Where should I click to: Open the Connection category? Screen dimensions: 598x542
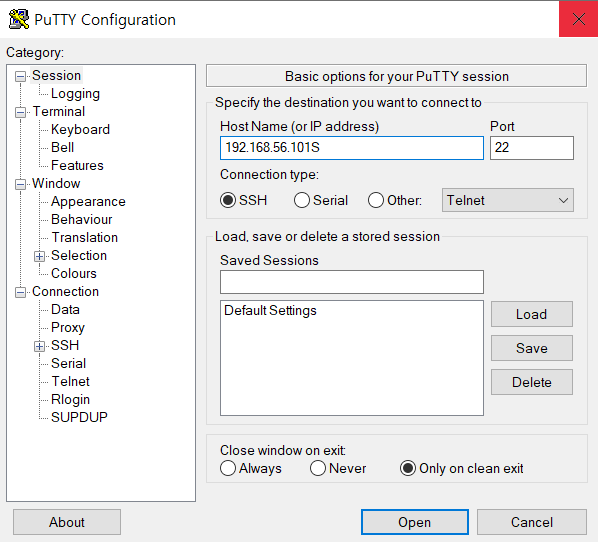[x=65, y=291]
